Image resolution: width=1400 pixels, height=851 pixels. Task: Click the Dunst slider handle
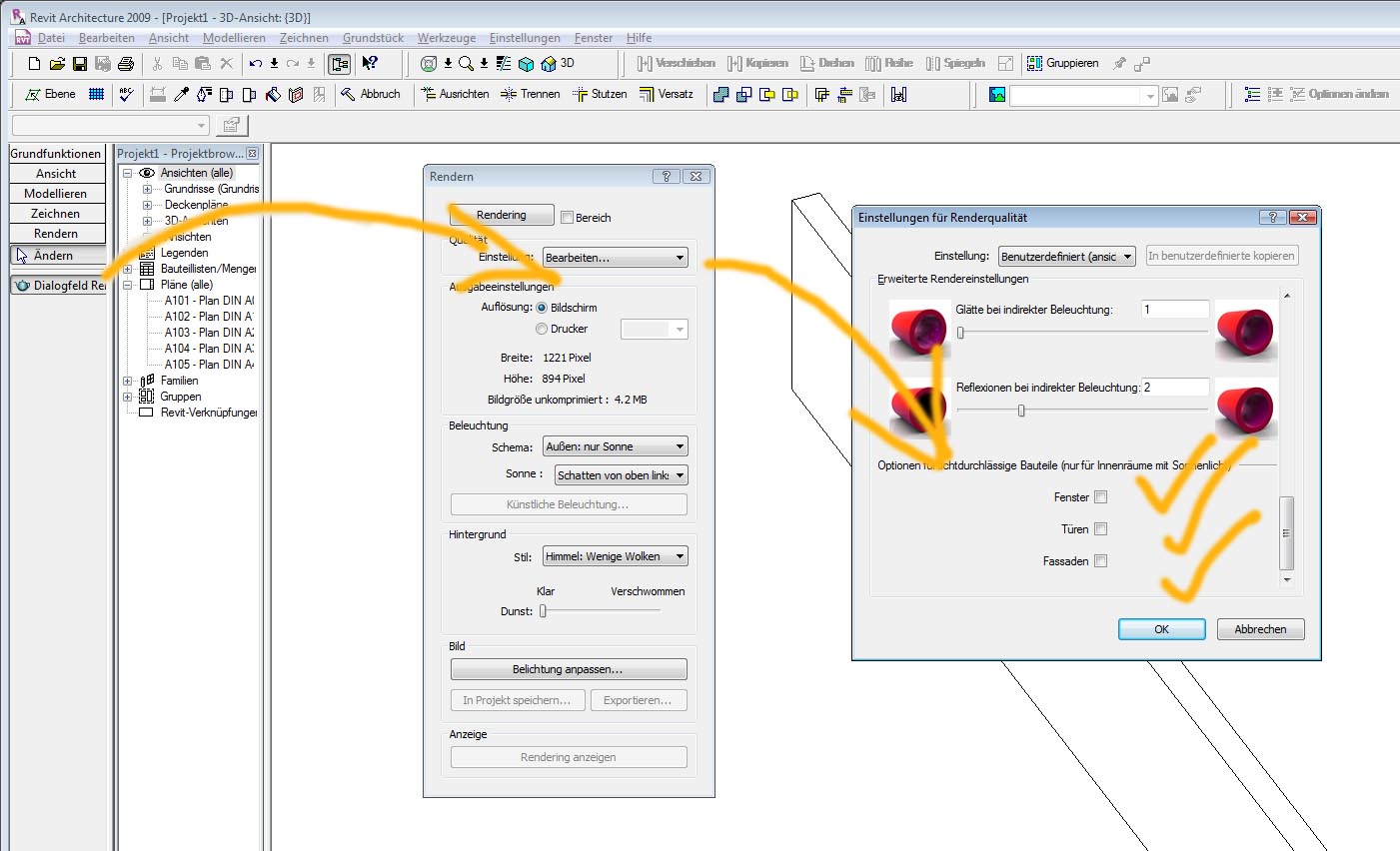point(544,610)
